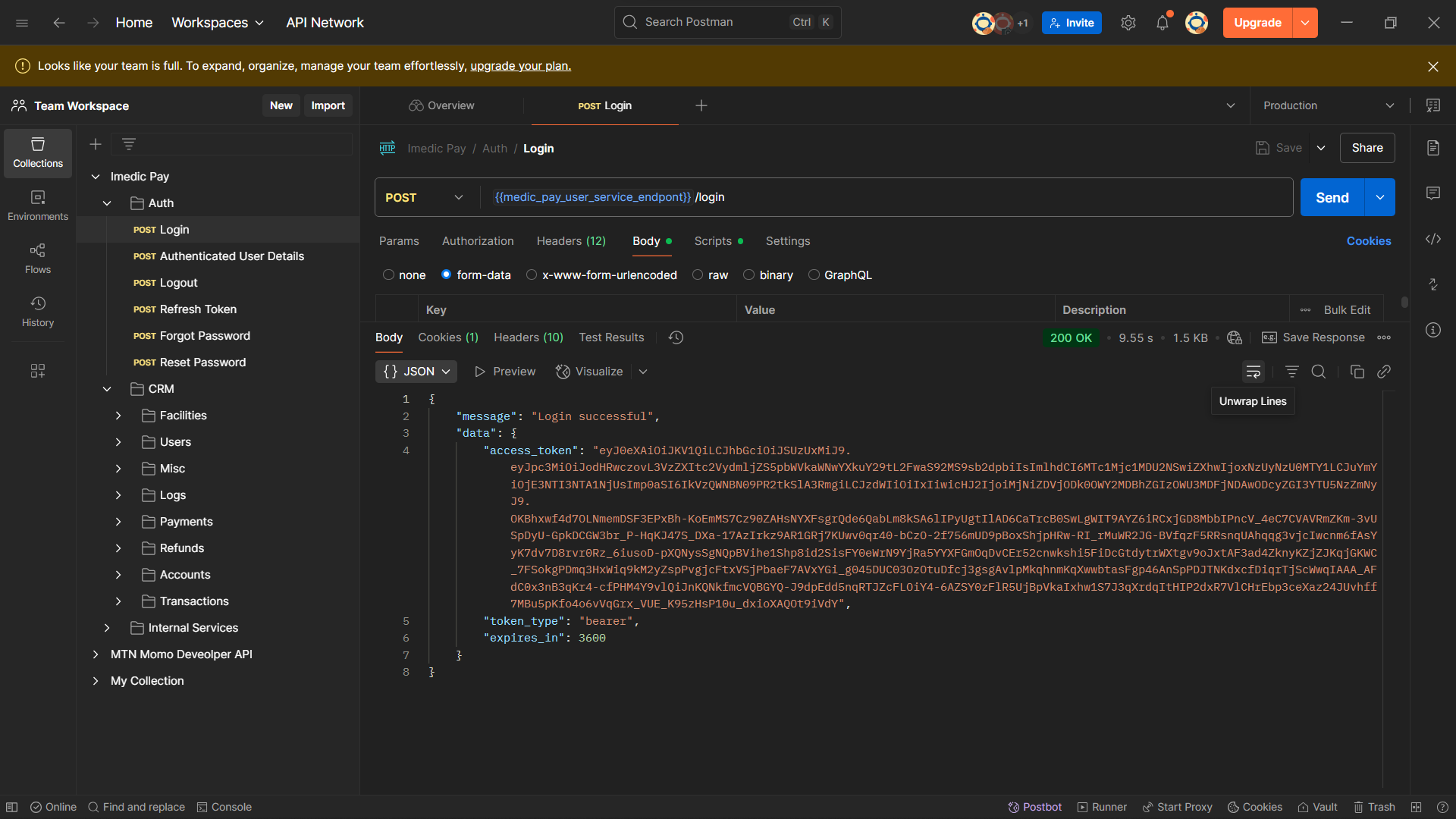Viewport: 1456px width, 819px height.
Task: Open the configure sidebar apps icon
Action: (38, 371)
